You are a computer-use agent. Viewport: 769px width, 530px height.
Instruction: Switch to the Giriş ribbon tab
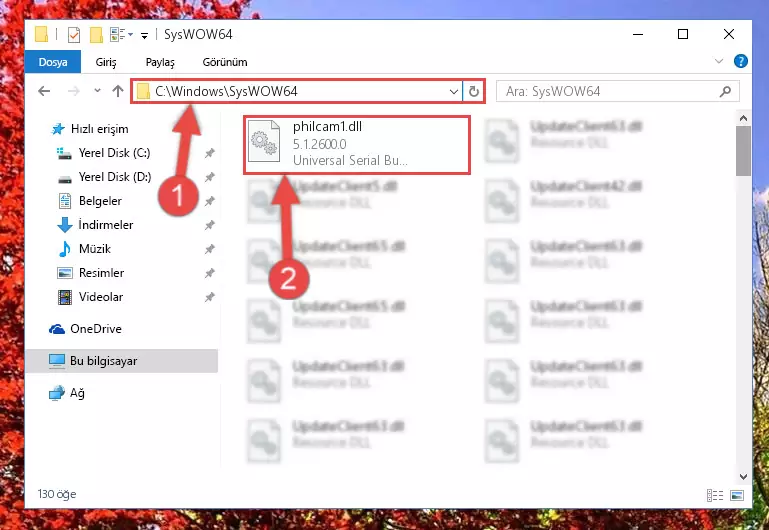106,62
